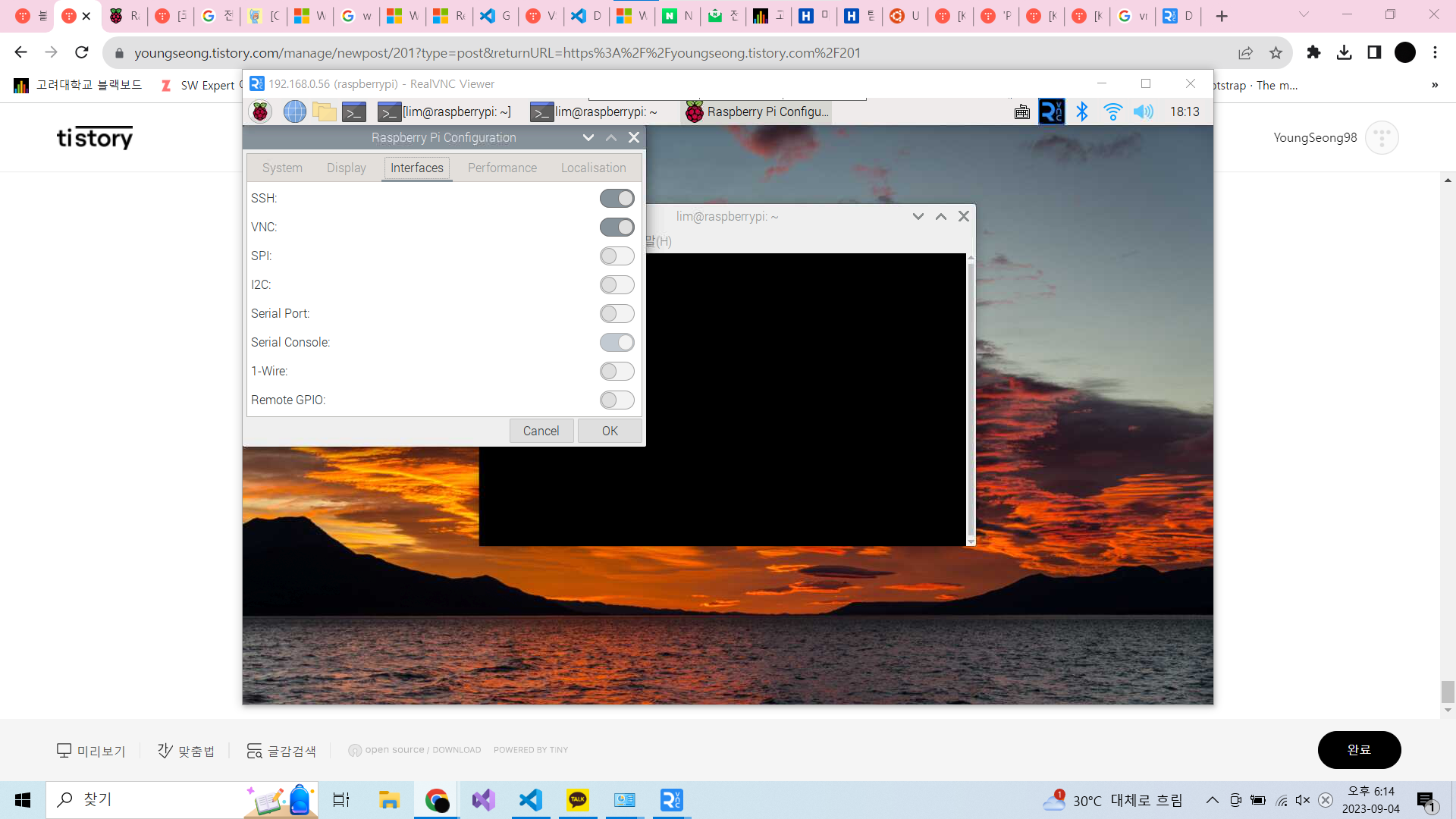Turn on the I2C toggle
Viewport: 1456px width, 819px height.
(x=617, y=285)
